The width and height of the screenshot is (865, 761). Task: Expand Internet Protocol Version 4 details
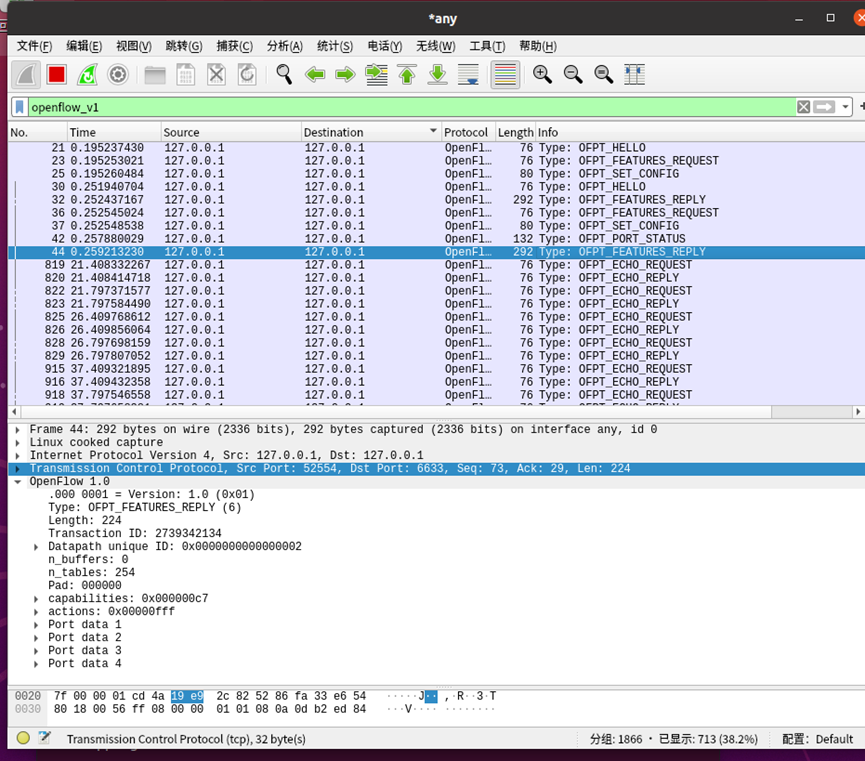(18, 456)
